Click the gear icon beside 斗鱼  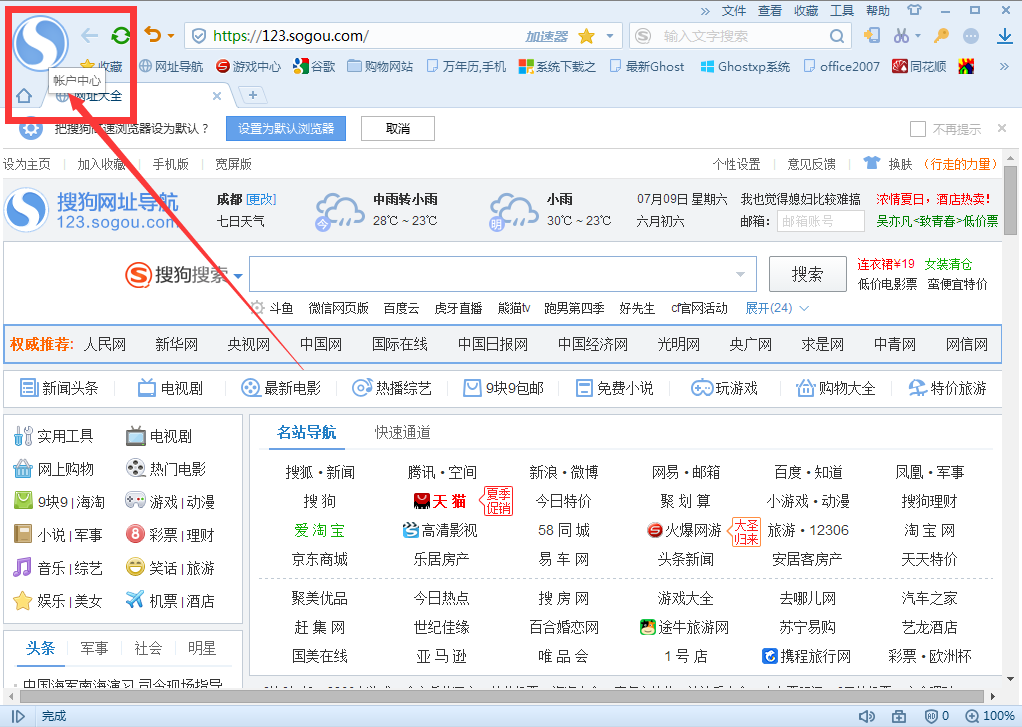(257, 308)
